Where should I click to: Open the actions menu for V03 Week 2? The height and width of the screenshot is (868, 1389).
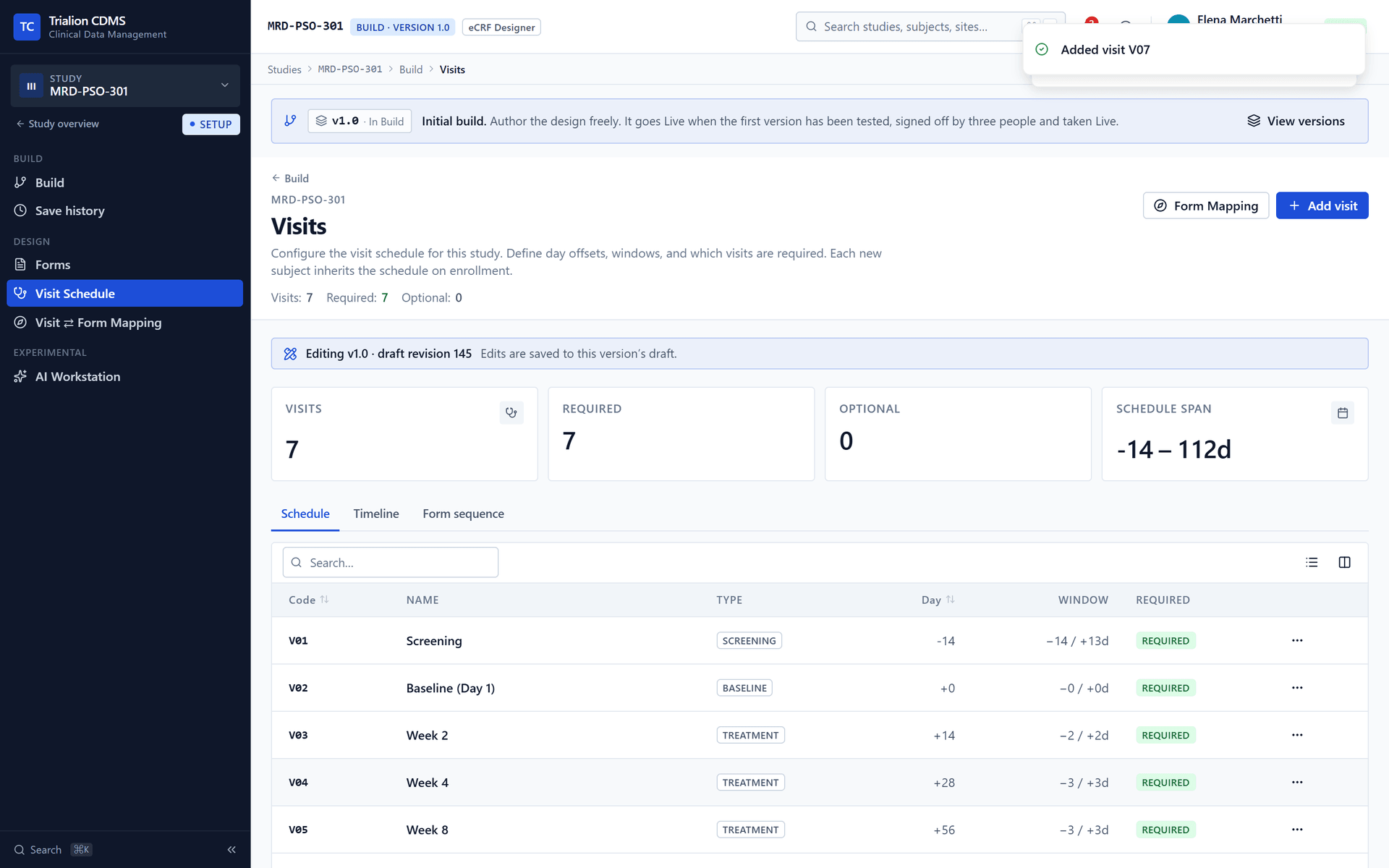point(1297,735)
